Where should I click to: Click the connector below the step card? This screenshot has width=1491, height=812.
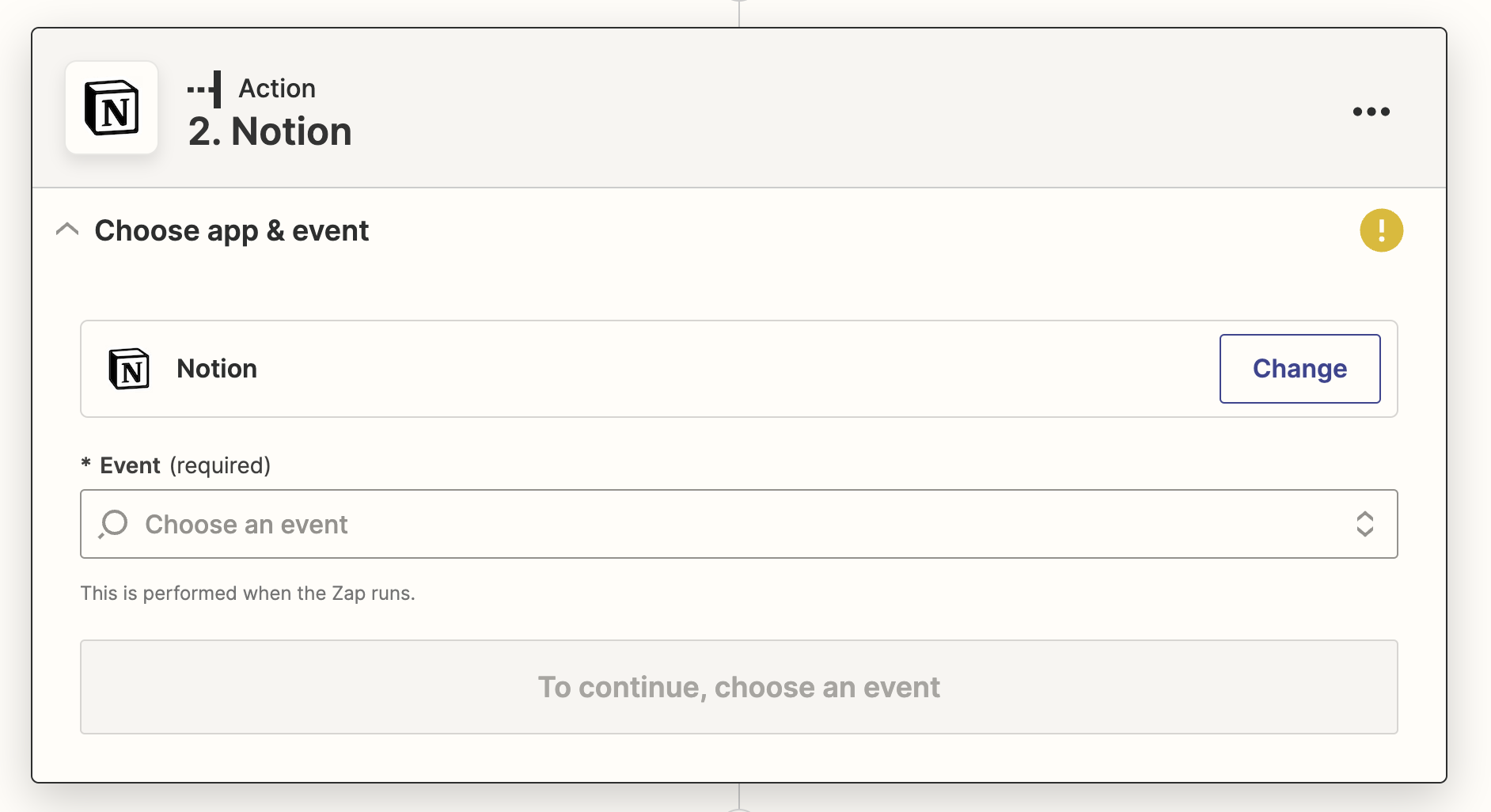click(x=738, y=797)
